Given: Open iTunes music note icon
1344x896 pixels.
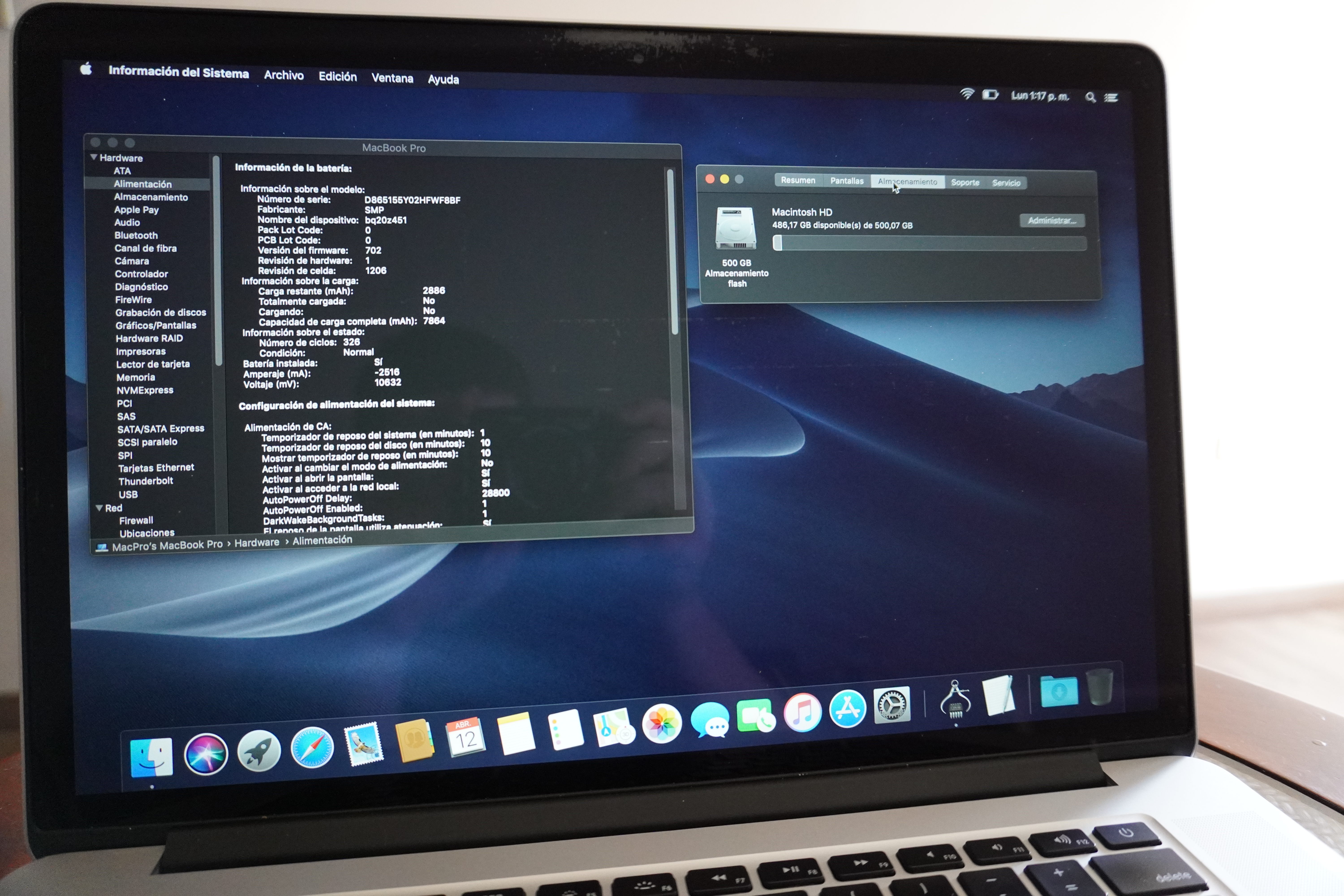Looking at the screenshot, I should click(803, 712).
